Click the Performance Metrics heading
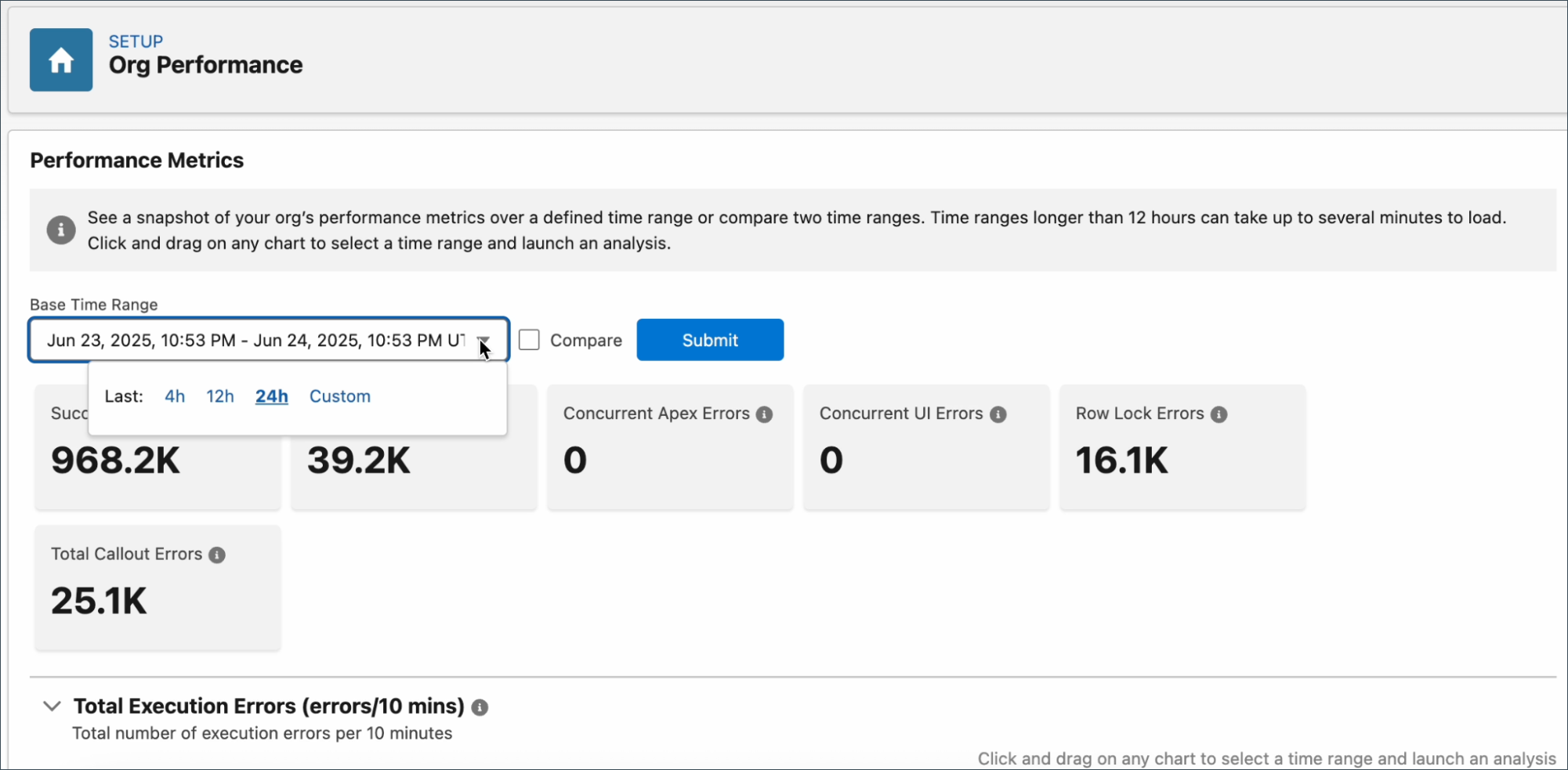The height and width of the screenshot is (770, 1568). pyautogui.click(x=136, y=160)
